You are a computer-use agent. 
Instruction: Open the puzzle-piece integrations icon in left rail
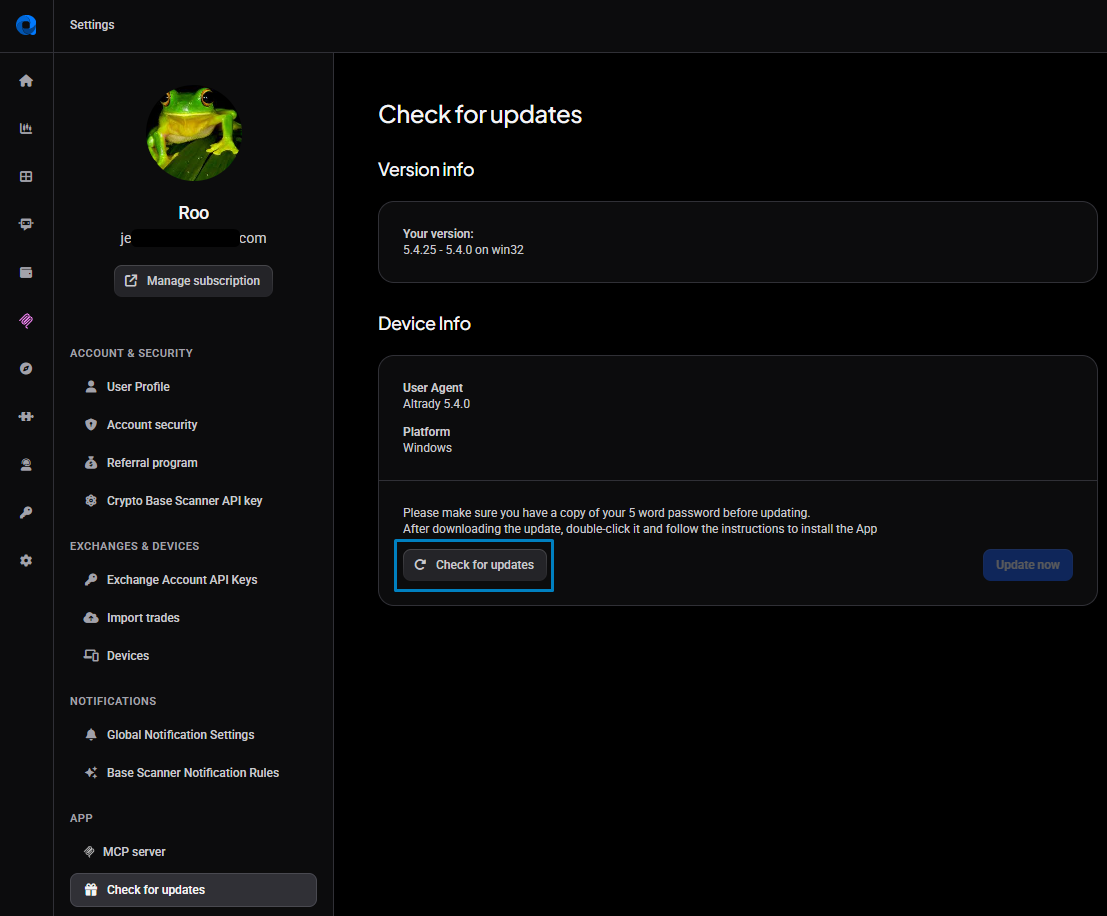point(26,417)
